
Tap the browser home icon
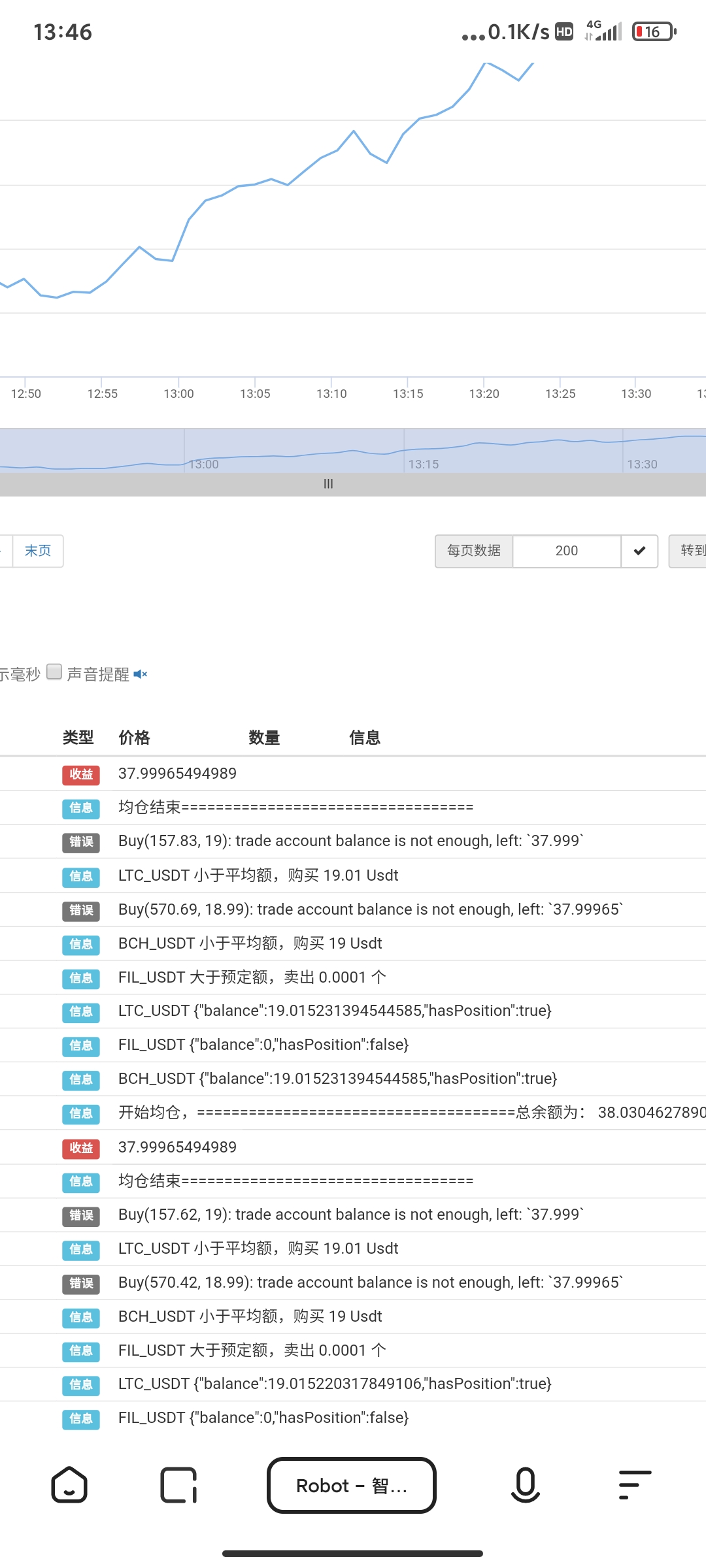pos(69,1485)
